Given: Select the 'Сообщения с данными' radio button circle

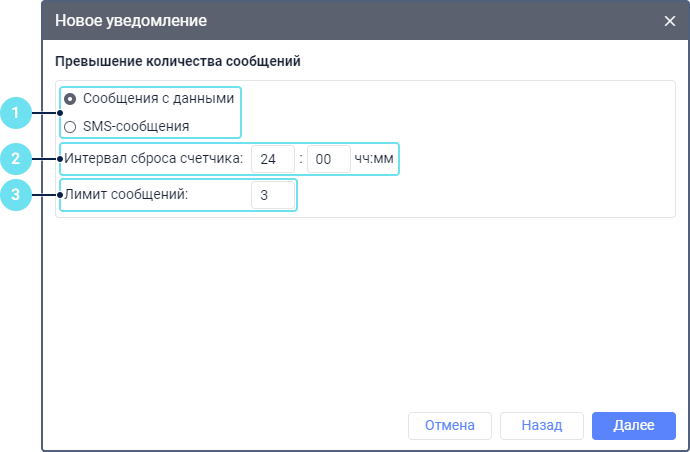Looking at the screenshot, I should pyautogui.click(x=70, y=99).
